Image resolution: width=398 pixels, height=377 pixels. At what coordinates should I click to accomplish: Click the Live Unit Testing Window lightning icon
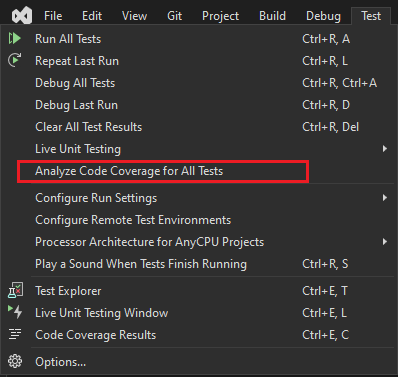pos(15,312)
